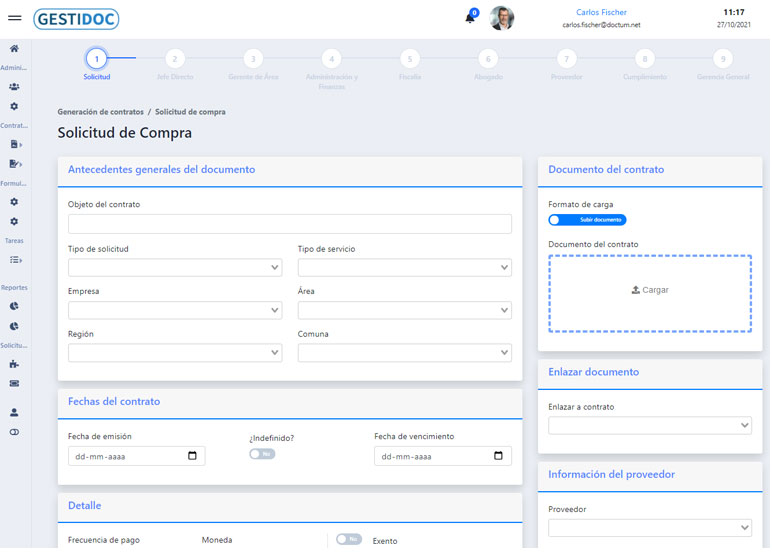This screenshot has height=552, width=772.
Task: Open the task list icon under Tareas
Action: pos(15,260)
